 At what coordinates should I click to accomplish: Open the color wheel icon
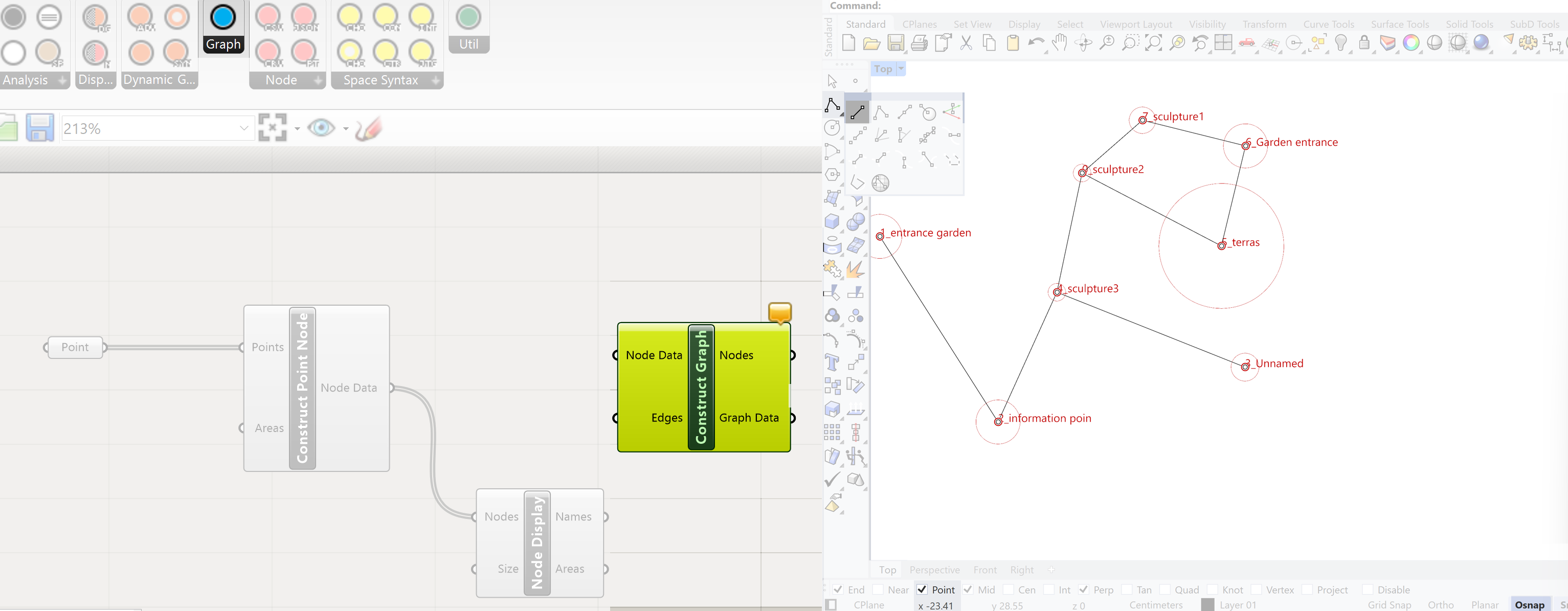coord(1411,42)
